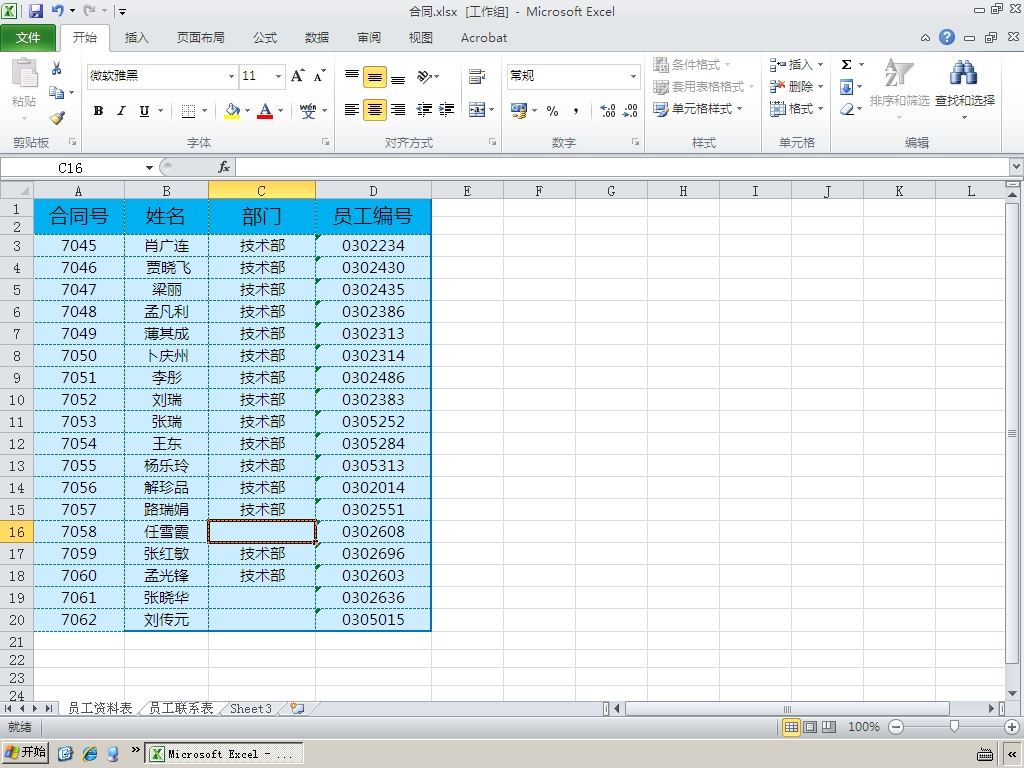The image size is (1024, 768).
Task: Apply percent style format
Action: pyautogui.click(x=552, y=110)
